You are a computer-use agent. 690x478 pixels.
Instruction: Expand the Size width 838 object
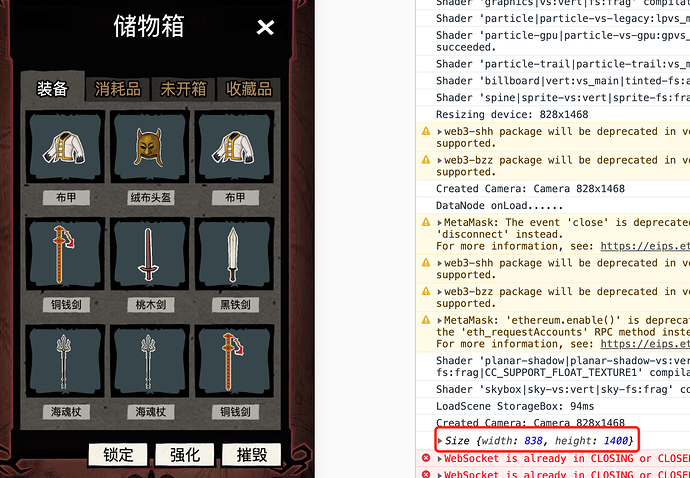[x=440, y=441]
